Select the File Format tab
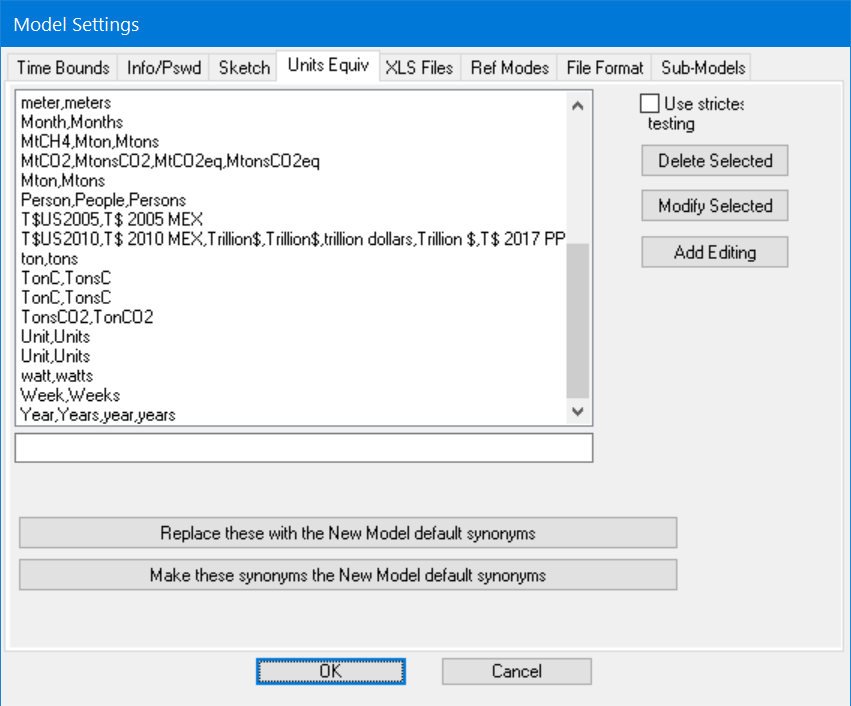 click(604, 67)
